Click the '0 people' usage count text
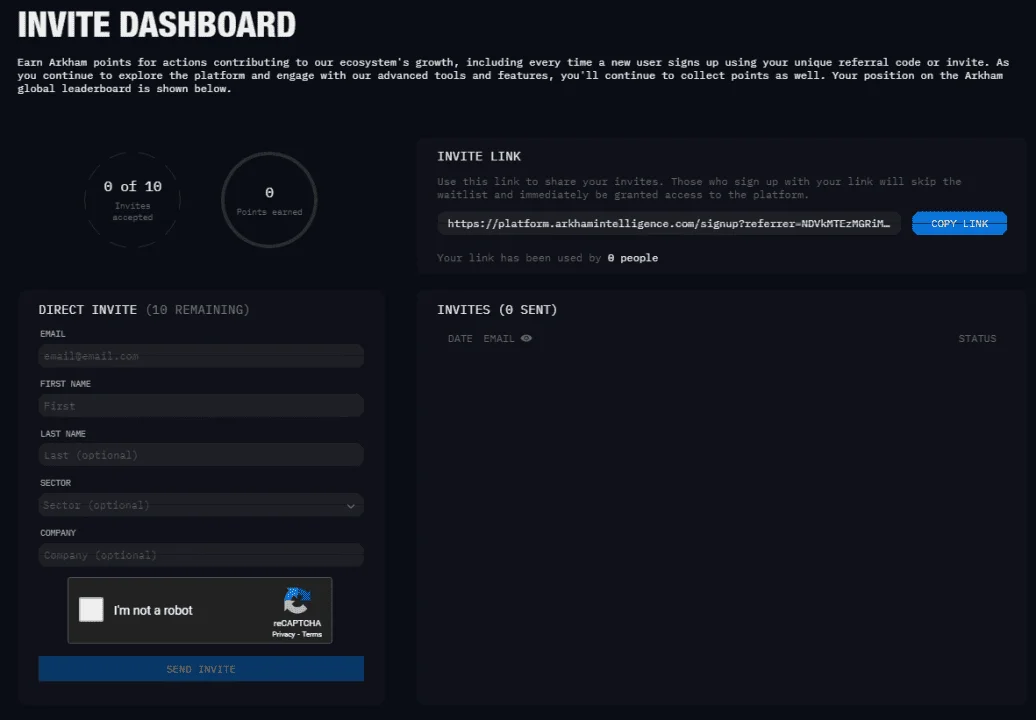The height and width of the screenshot is (720, 1036). pyautogui.click(x=632, y=258)
